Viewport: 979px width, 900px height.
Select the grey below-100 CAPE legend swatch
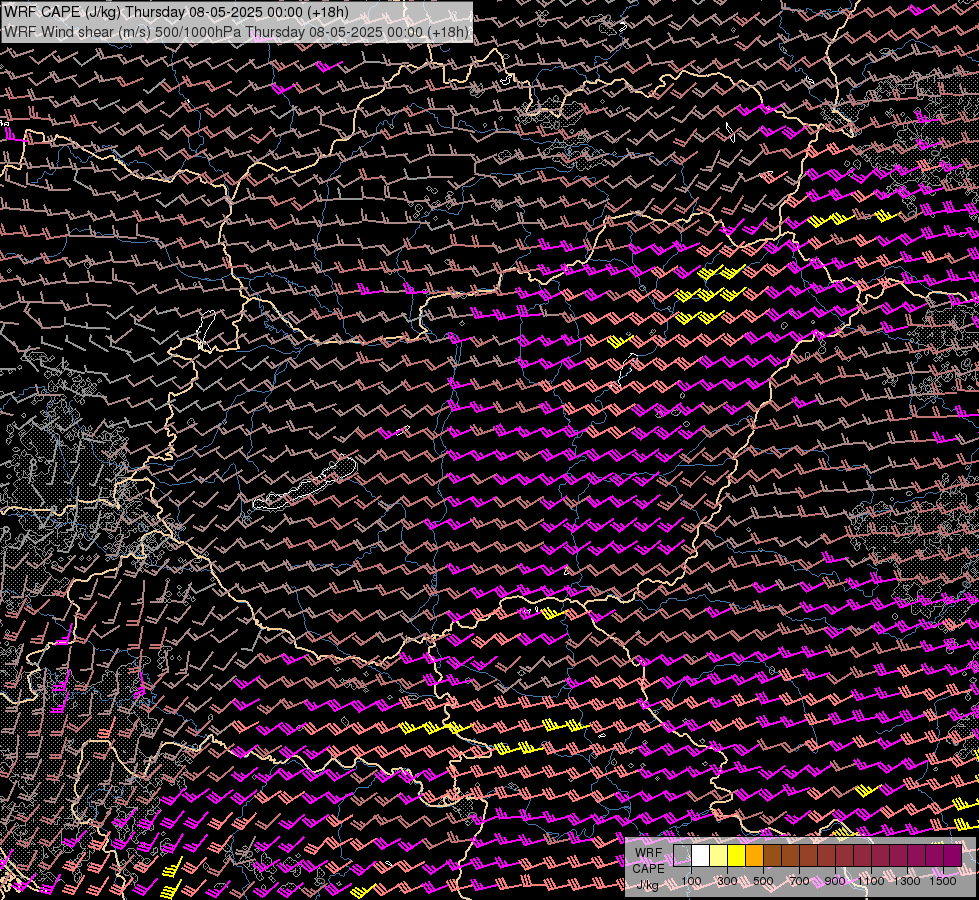pos(682,855)
